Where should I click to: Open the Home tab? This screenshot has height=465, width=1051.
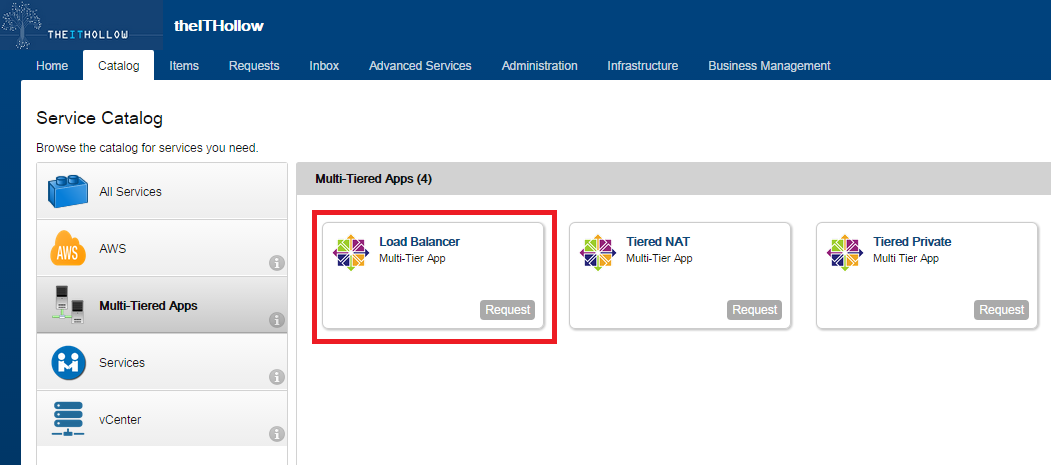pyautogui.click(x=52, y=66)
